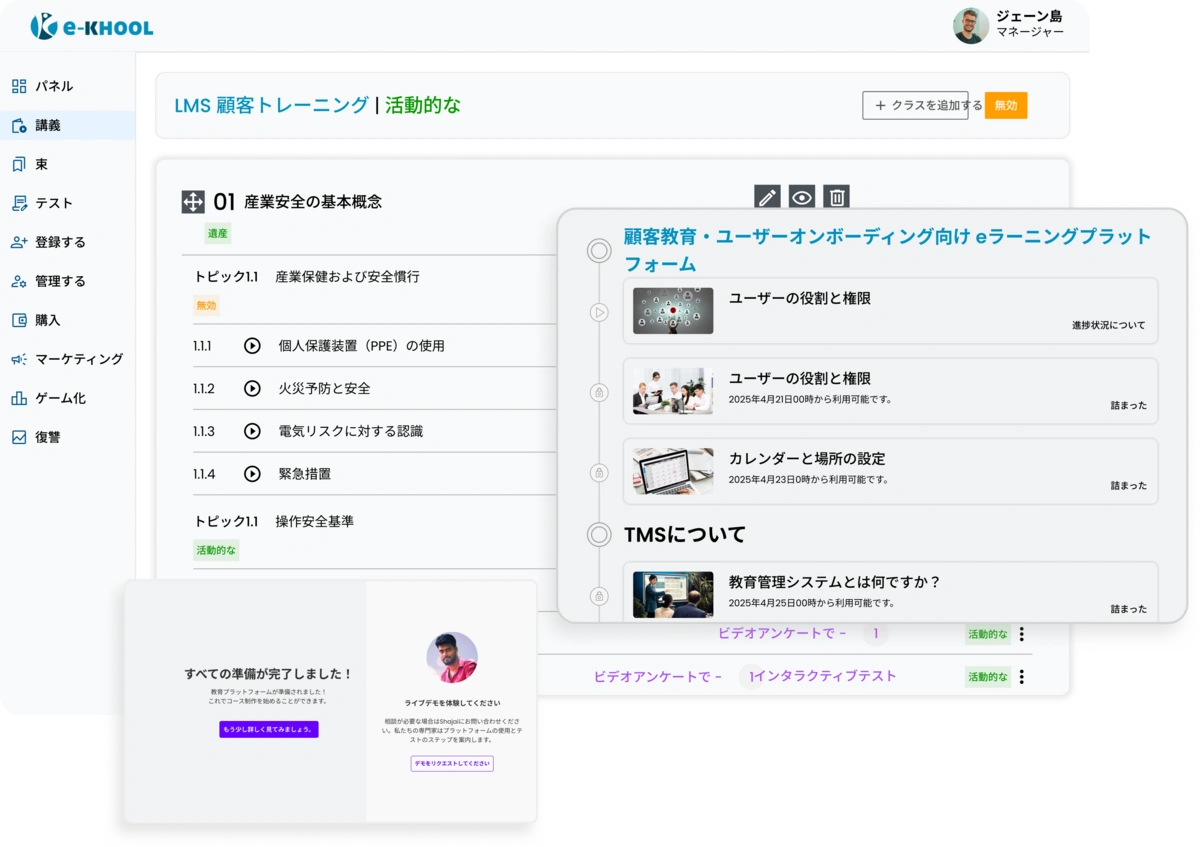The image size is (1200, 847).
Task: Open the kebab menu on the インタラクティブテスト row
Action: [x=1021, y=677]
